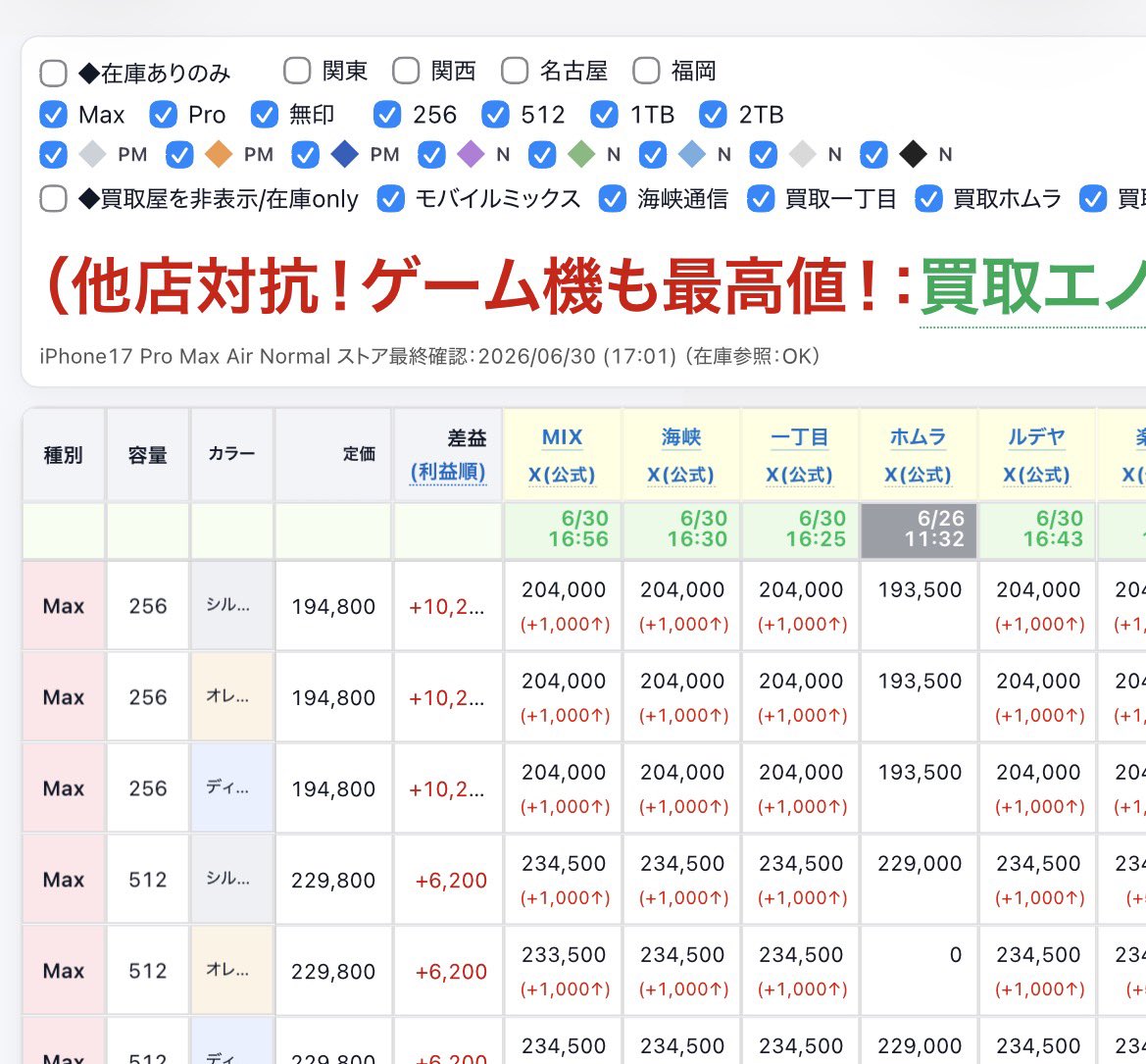The height and width of the screenshot is (1064, 1146).
Task: Click the 6/26 11:32 gray timestamp cell
Action: click(x=919, y=530)
